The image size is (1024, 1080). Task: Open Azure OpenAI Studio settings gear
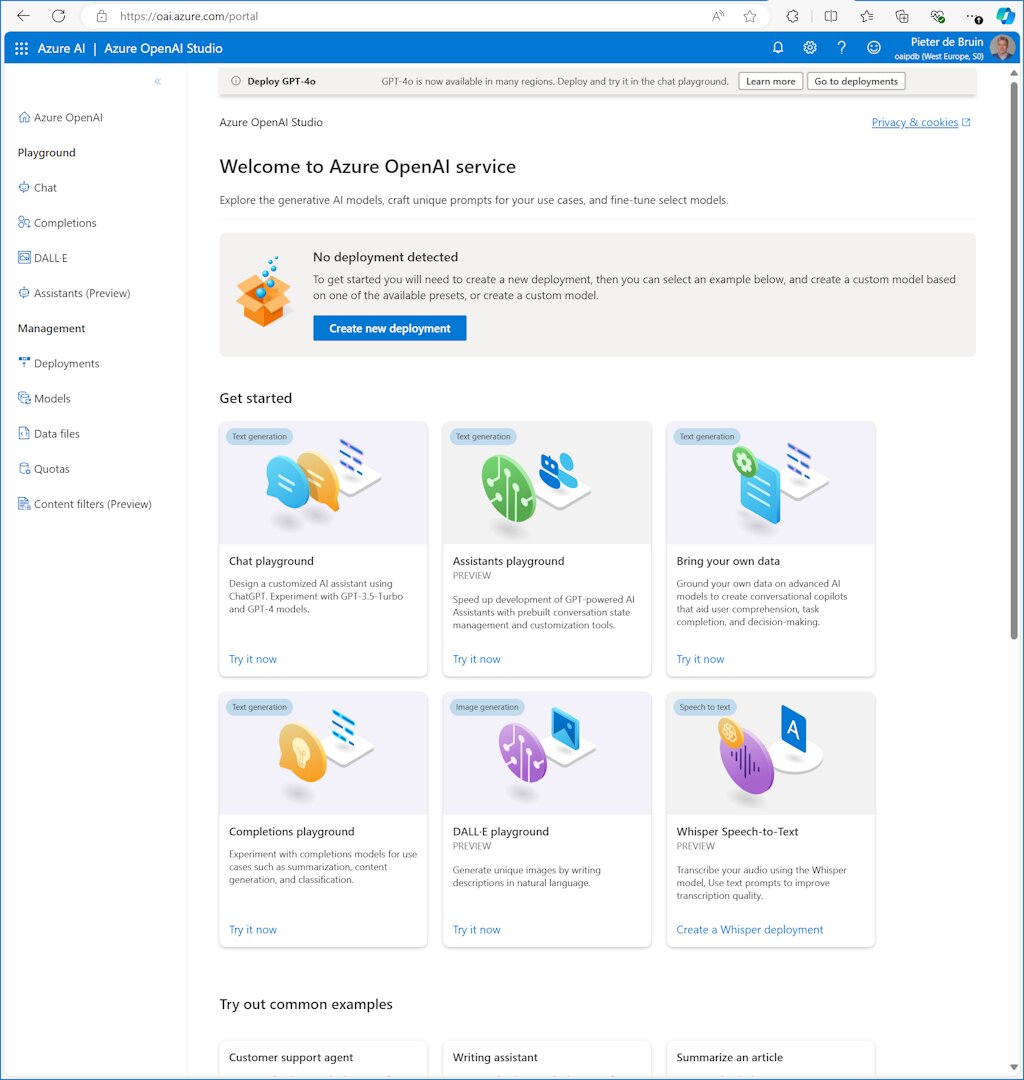coord(810,47)
